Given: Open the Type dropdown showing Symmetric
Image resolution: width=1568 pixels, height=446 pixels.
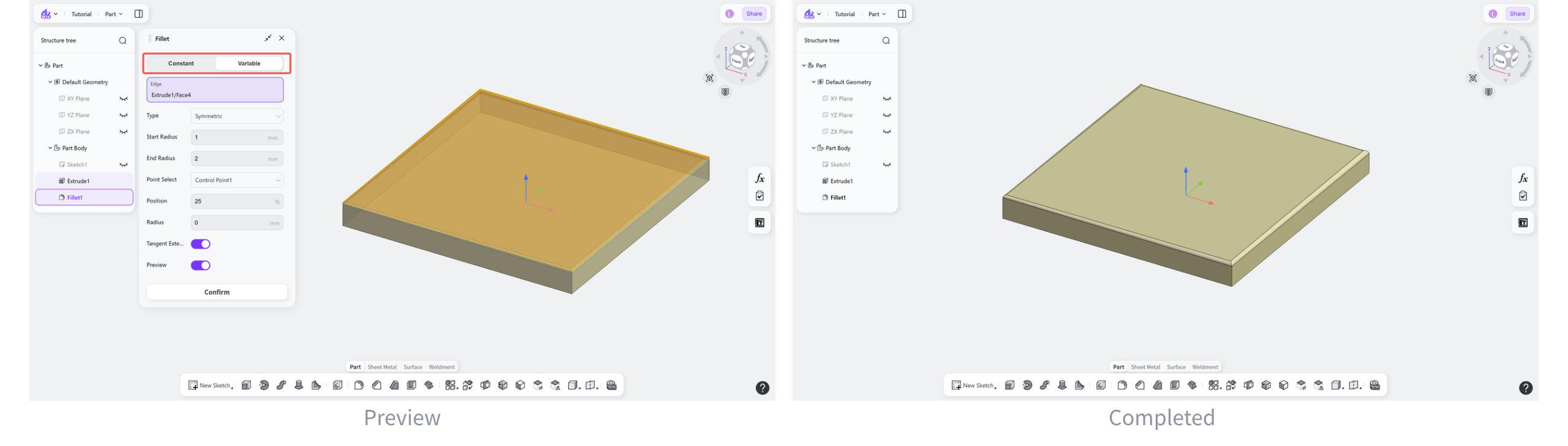Looking at the screenshot, I should 237,116.
